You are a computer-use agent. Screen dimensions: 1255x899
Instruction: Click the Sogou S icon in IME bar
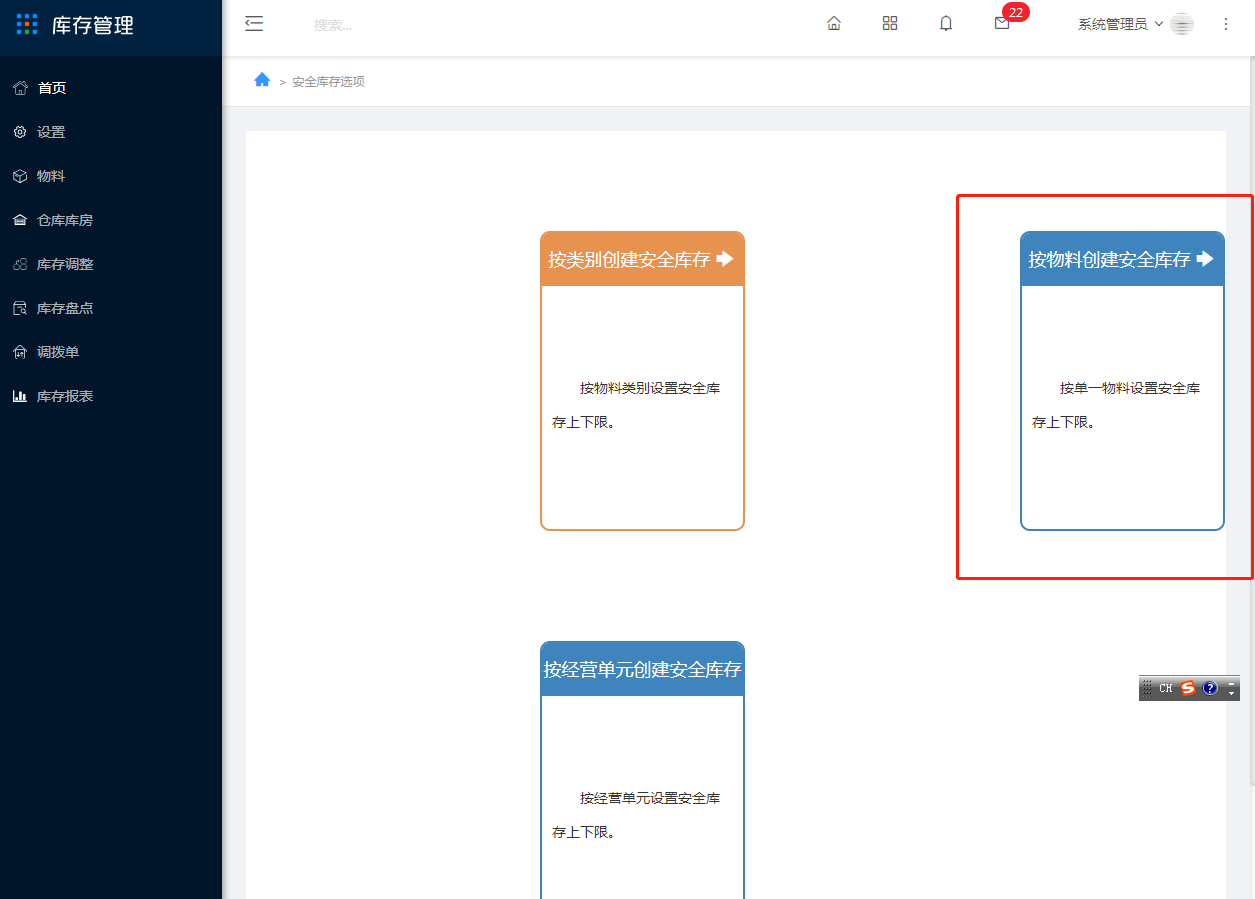tap(1188, 688)
